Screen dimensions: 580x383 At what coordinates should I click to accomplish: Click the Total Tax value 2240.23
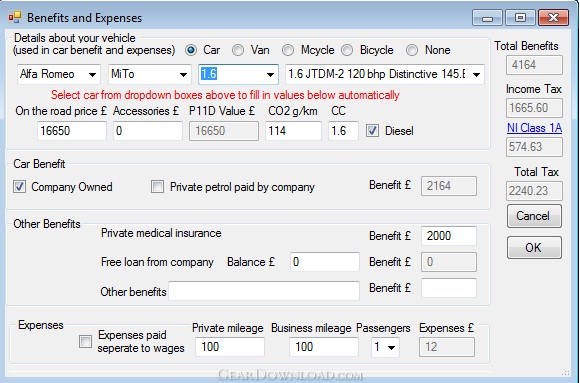point(535,191)
